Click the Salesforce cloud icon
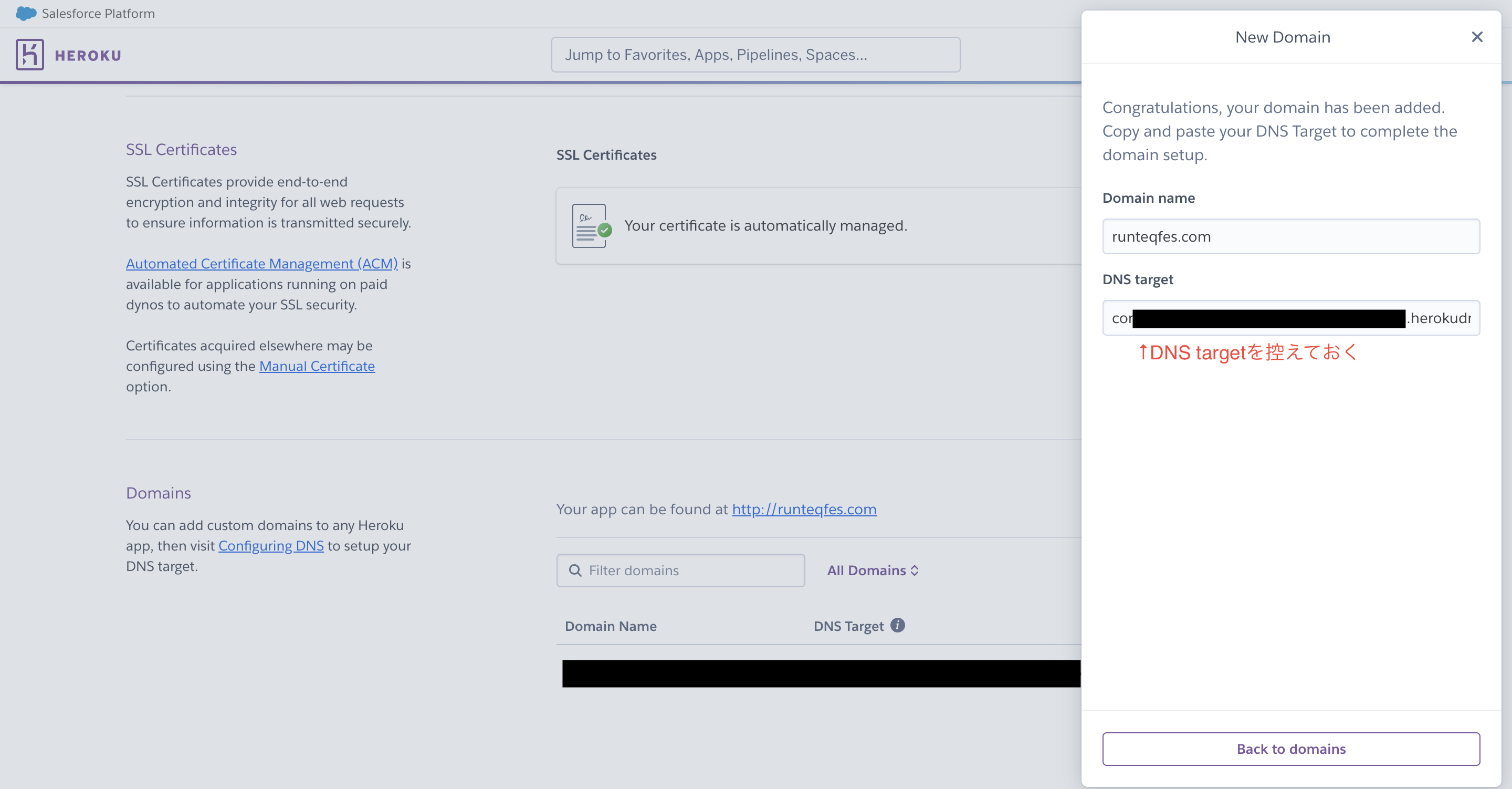 [x=26, y=14]
